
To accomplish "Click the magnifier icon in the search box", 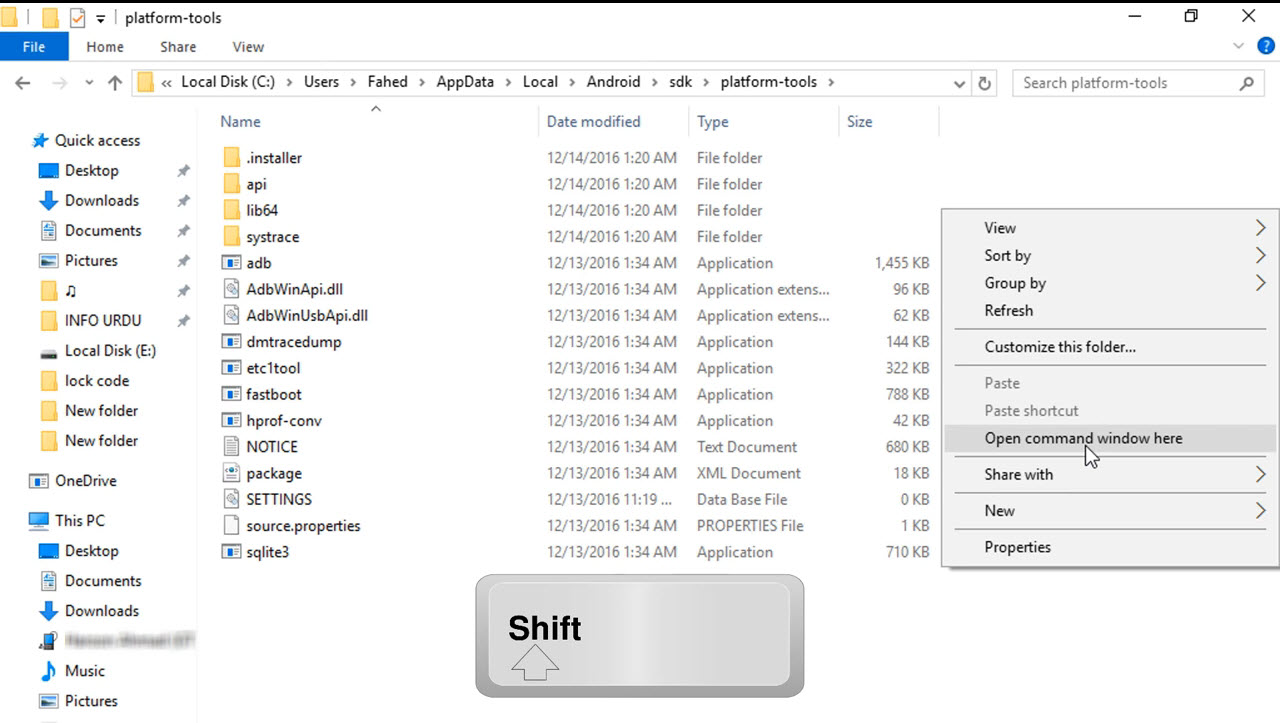I will [1246, 83].
